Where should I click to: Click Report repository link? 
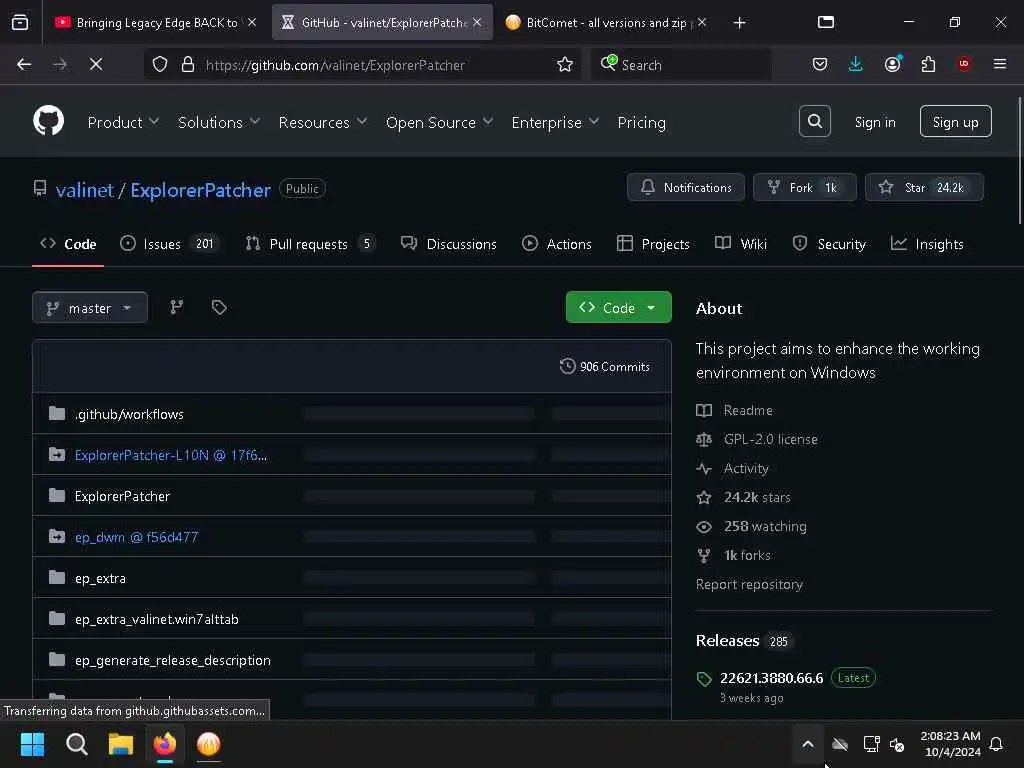coord(749,584)
